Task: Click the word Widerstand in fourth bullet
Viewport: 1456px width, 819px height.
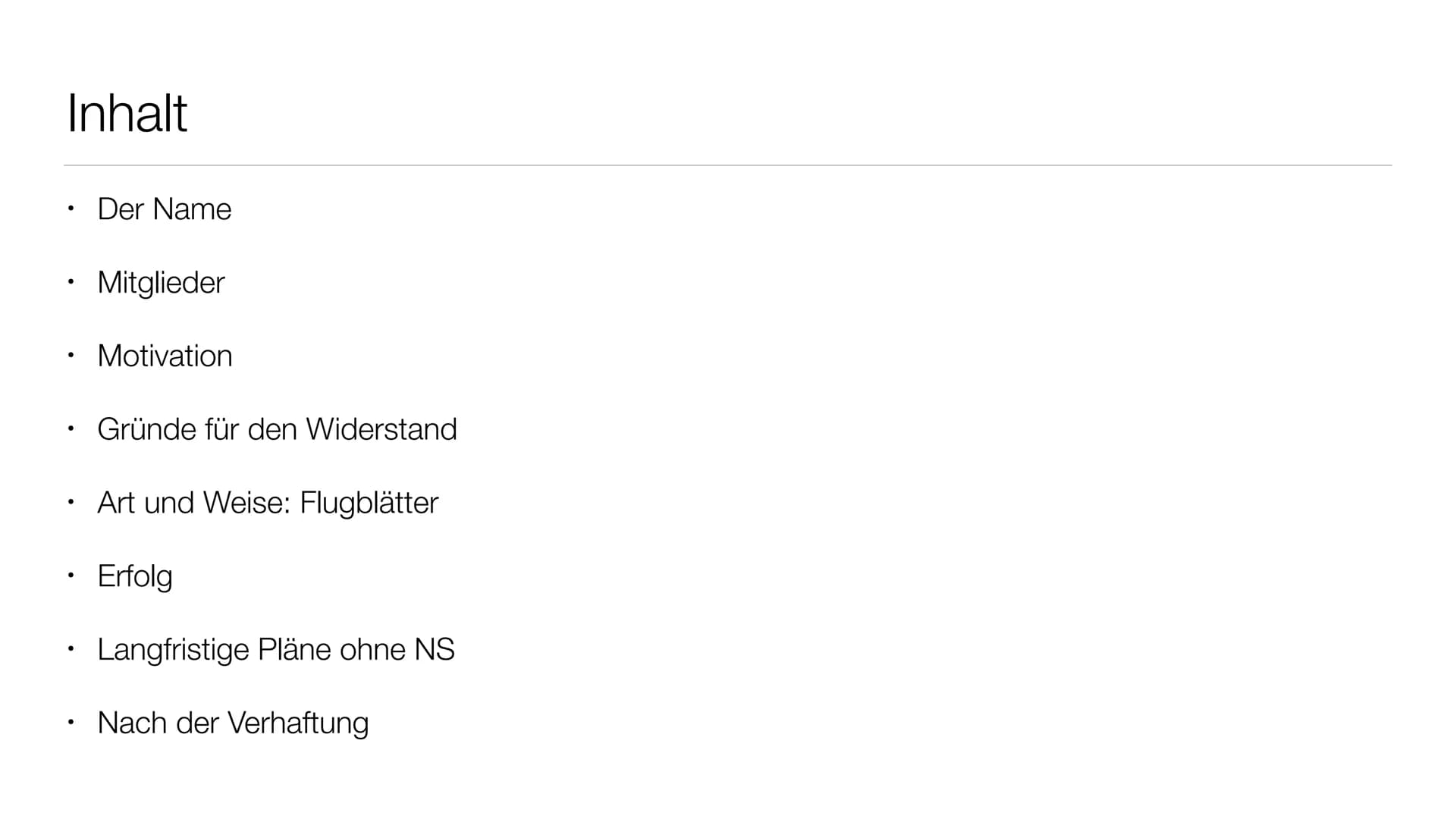Action: (x=381, y=429)
